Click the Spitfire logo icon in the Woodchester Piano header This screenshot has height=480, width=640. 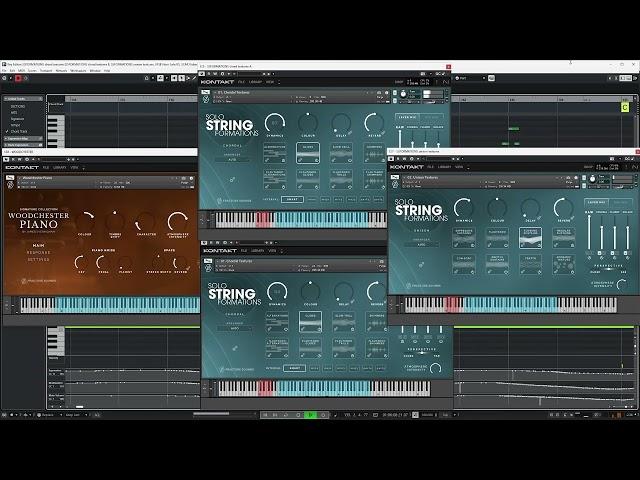click(x=10, y=185)
